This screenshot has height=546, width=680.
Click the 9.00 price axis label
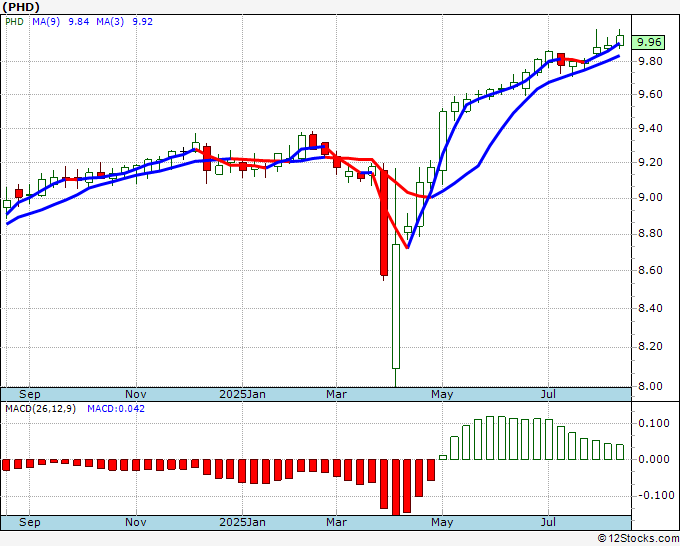pyautogui.click(x=650, y=197)
